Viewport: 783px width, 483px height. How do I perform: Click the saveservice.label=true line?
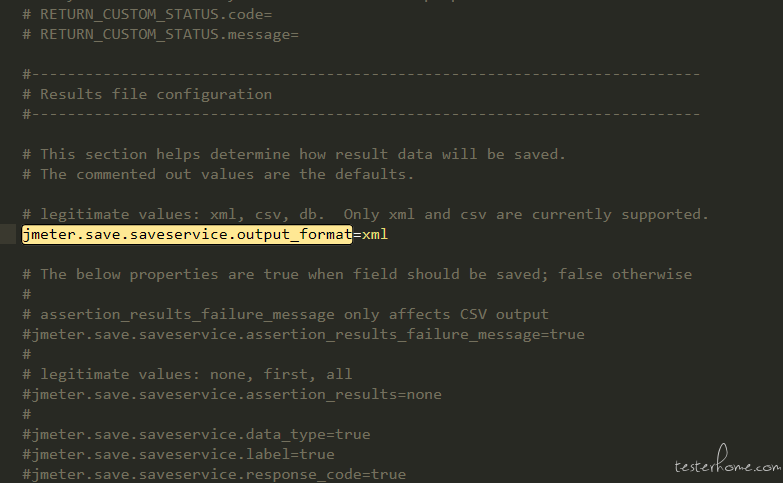click(178, 454)
